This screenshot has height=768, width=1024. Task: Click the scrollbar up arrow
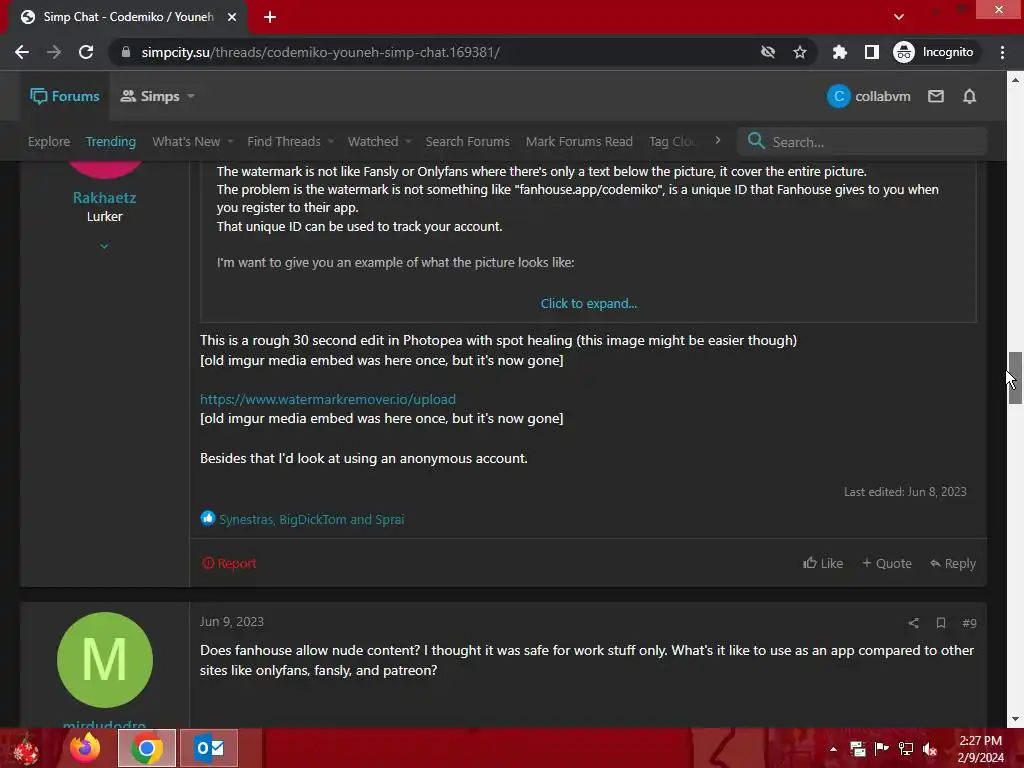(1015, 80)
